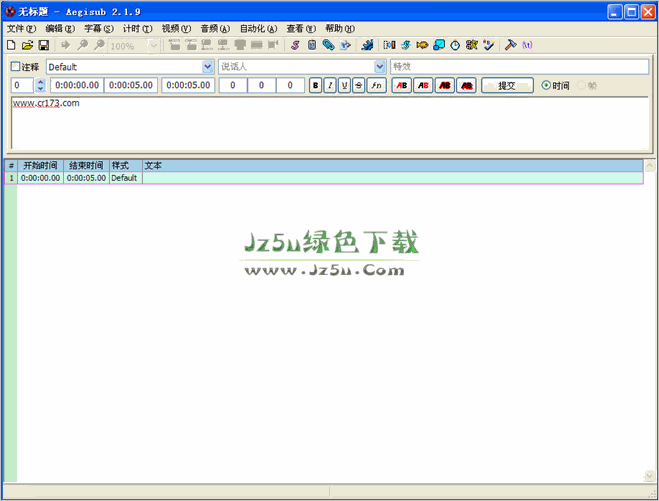
Task: Click the cycle tag hiding icon
Action: point(527,45)
